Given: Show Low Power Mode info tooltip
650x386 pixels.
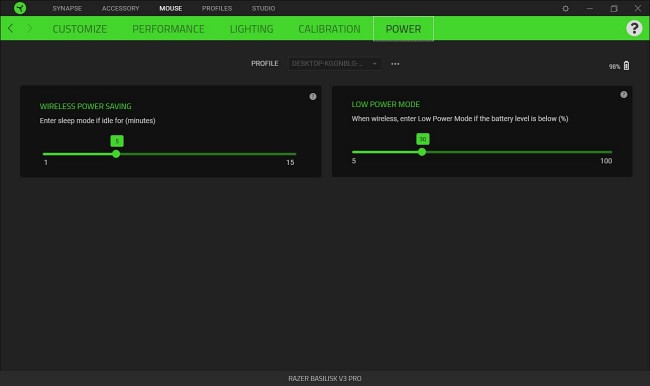Looking at the screenshot, I should click(623, 95).
